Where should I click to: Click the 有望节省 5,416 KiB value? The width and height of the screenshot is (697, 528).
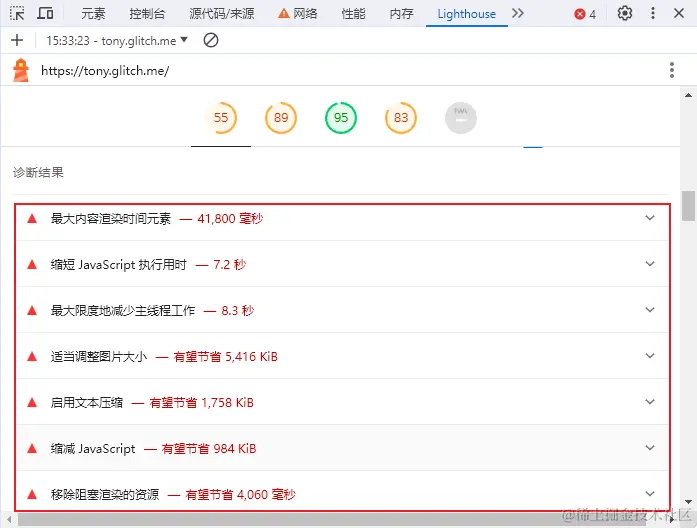click(x=225, y=357)
